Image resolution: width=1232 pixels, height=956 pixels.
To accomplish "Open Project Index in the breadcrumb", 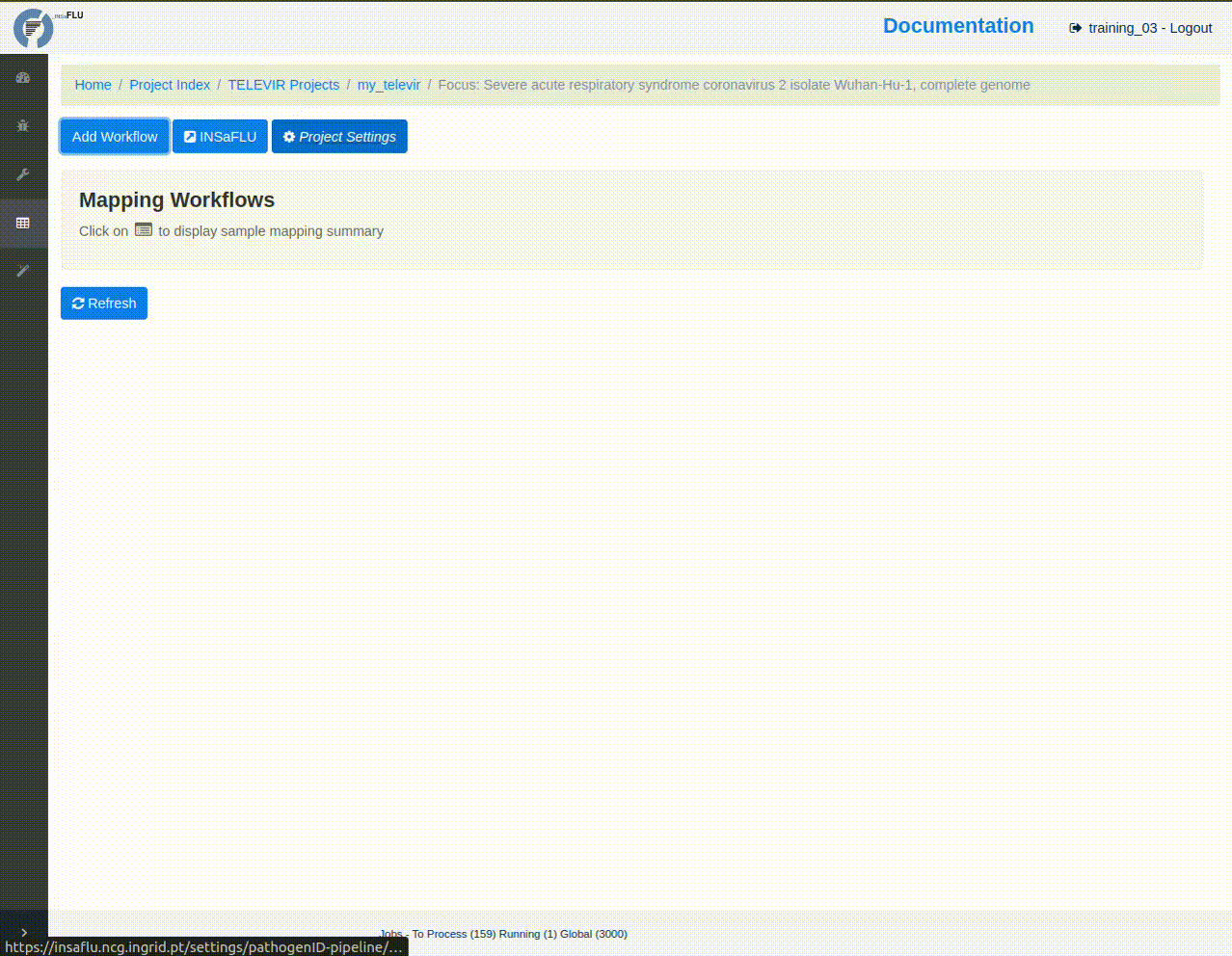I will (170, 85).
